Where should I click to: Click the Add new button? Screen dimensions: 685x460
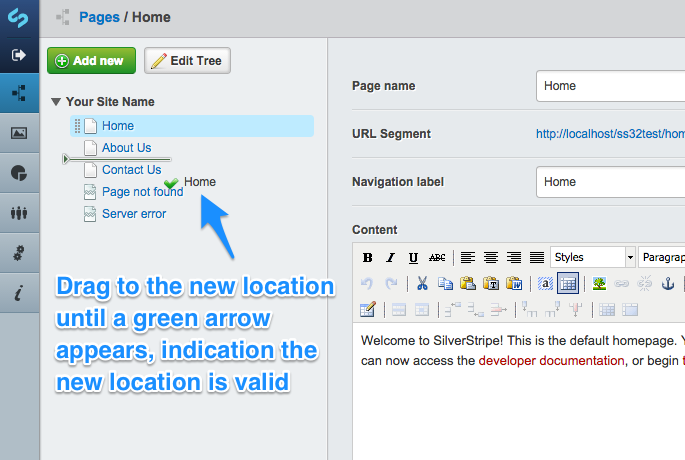(x=91, y=61)
